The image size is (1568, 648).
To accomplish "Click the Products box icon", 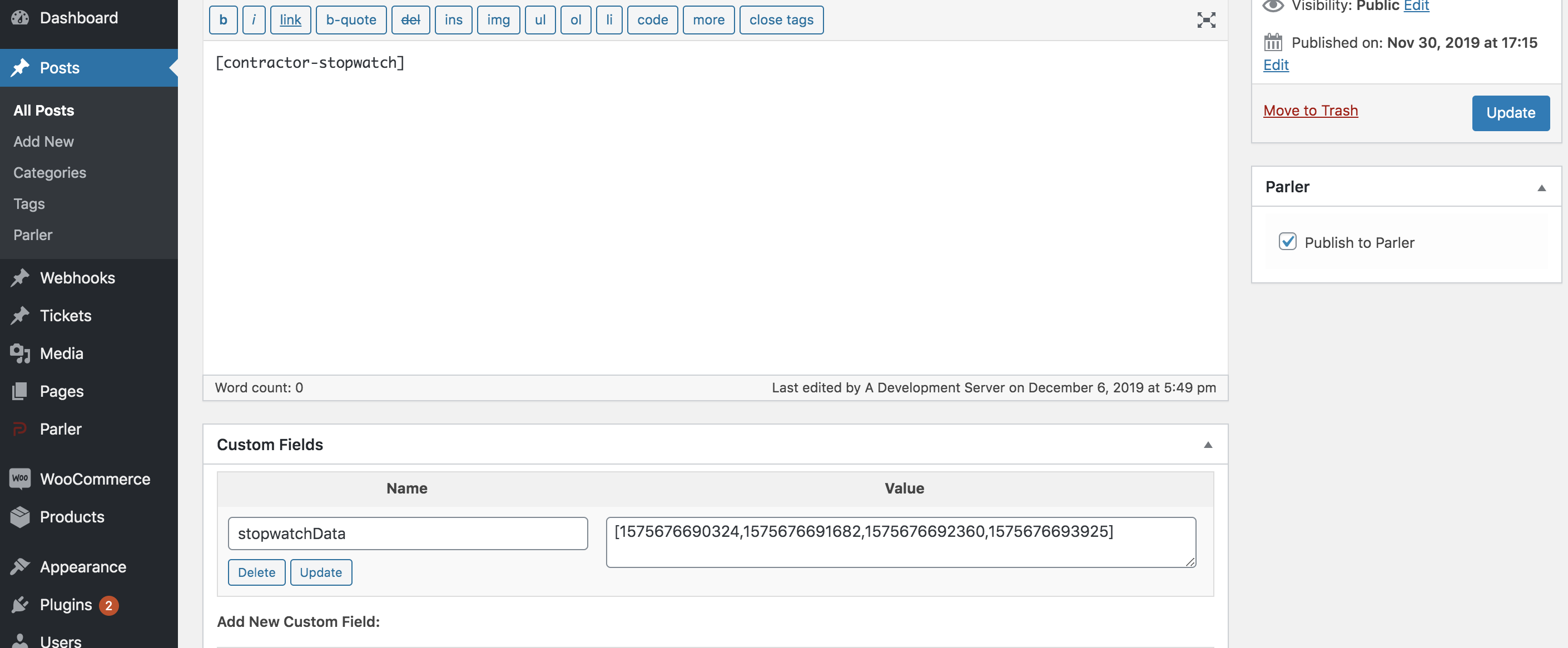I will point(20,517).
